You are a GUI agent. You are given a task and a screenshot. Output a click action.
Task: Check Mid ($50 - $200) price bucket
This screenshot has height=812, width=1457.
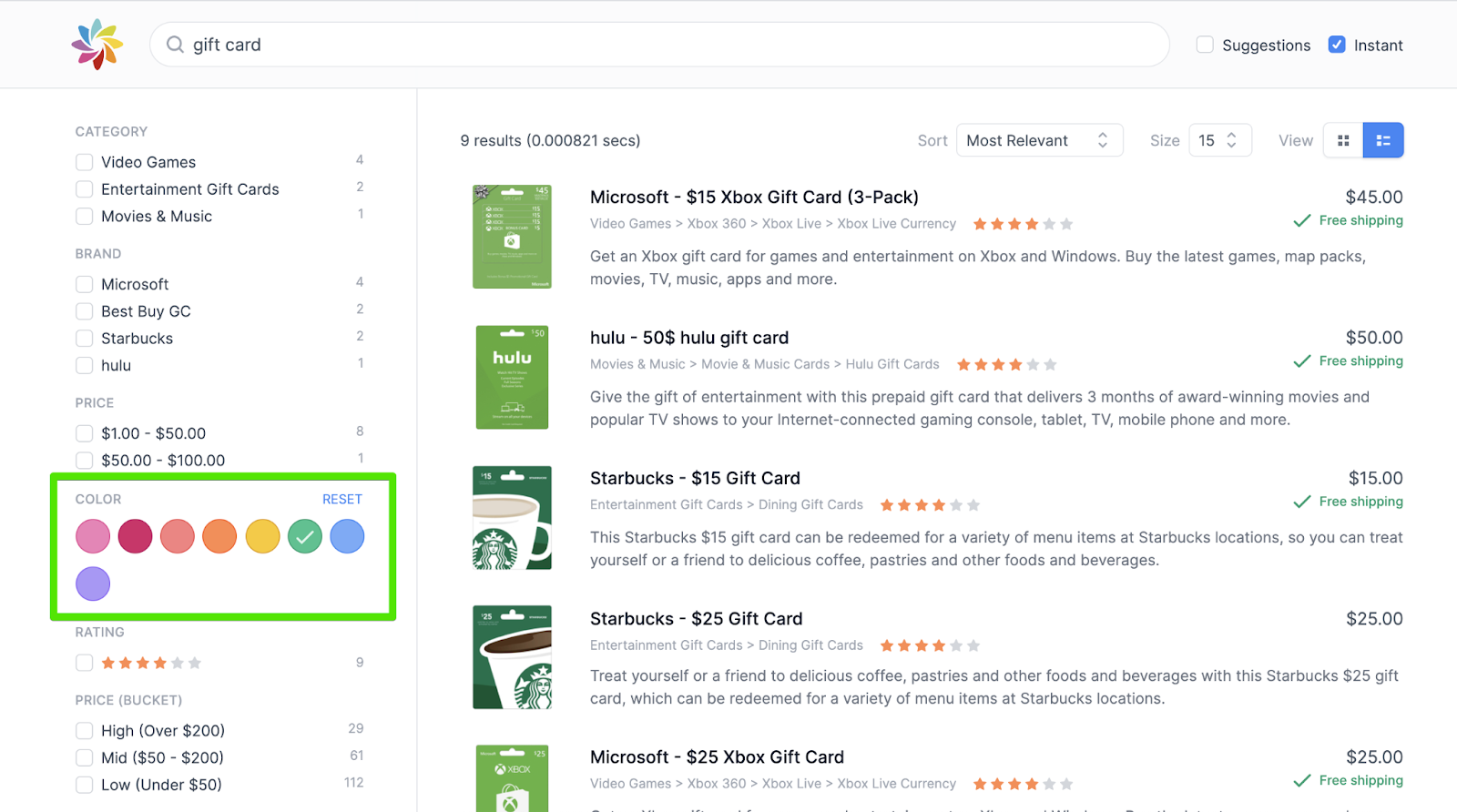click(85, 758)
